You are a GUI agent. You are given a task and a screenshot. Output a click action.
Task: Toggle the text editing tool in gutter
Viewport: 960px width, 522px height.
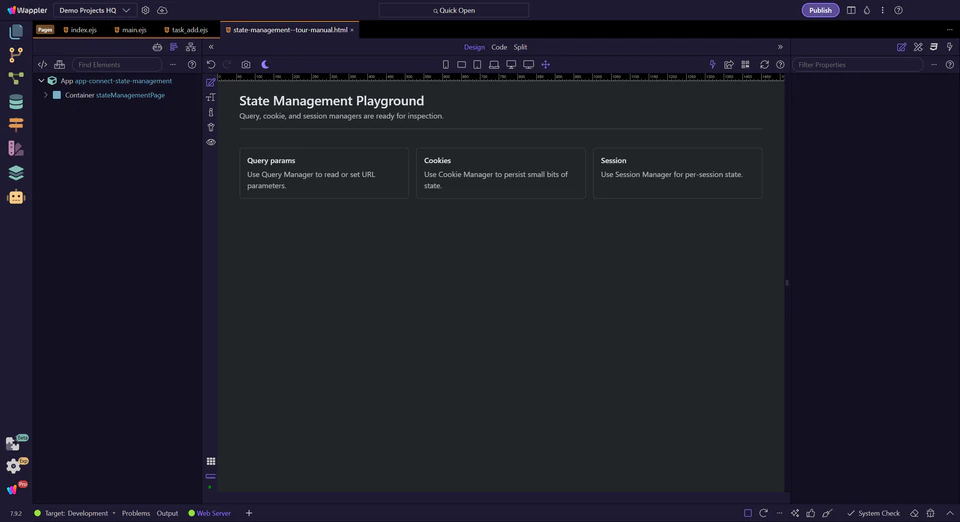coord(211,97)
